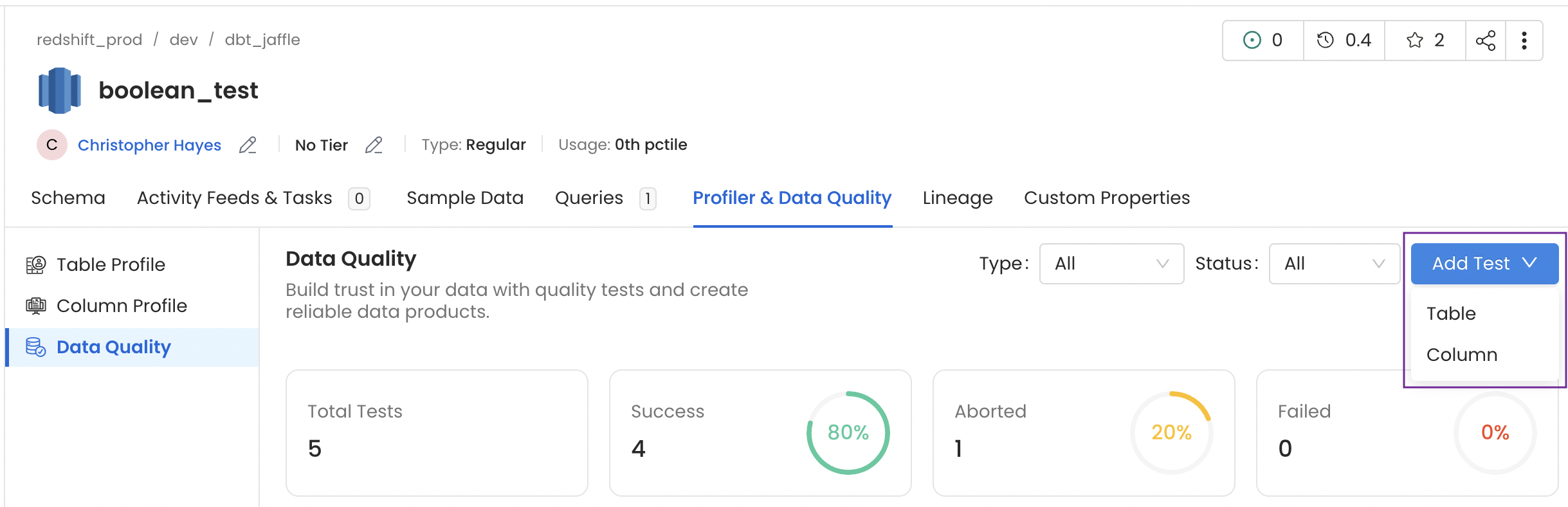The width and height of the screenshot is (1568, 507).
Task: Click the Data Quality sidebar icon
Action: (36, 347)
